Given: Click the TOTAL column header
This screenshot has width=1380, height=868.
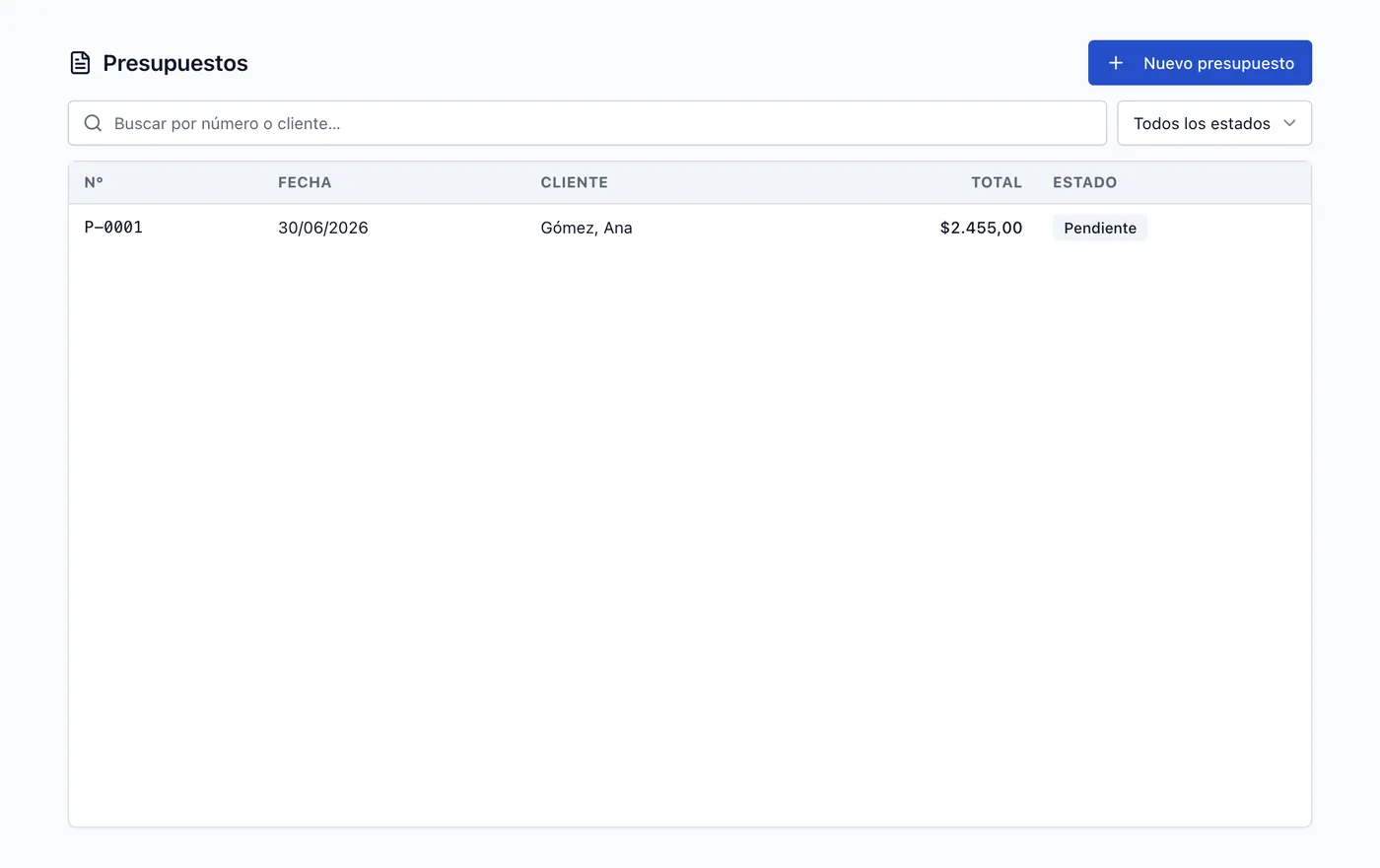Looking at the screenshot, I should pos(997,182).
